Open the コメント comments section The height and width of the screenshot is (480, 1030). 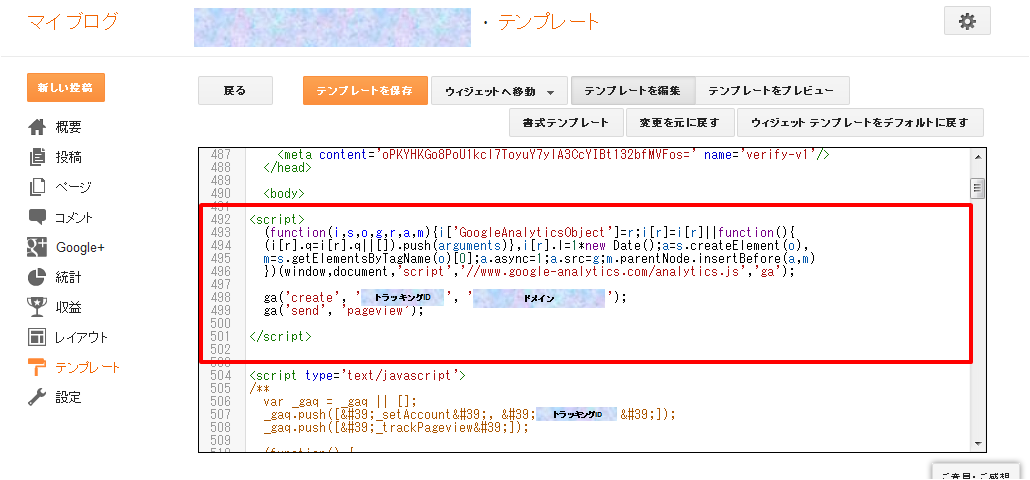[74, 217]
